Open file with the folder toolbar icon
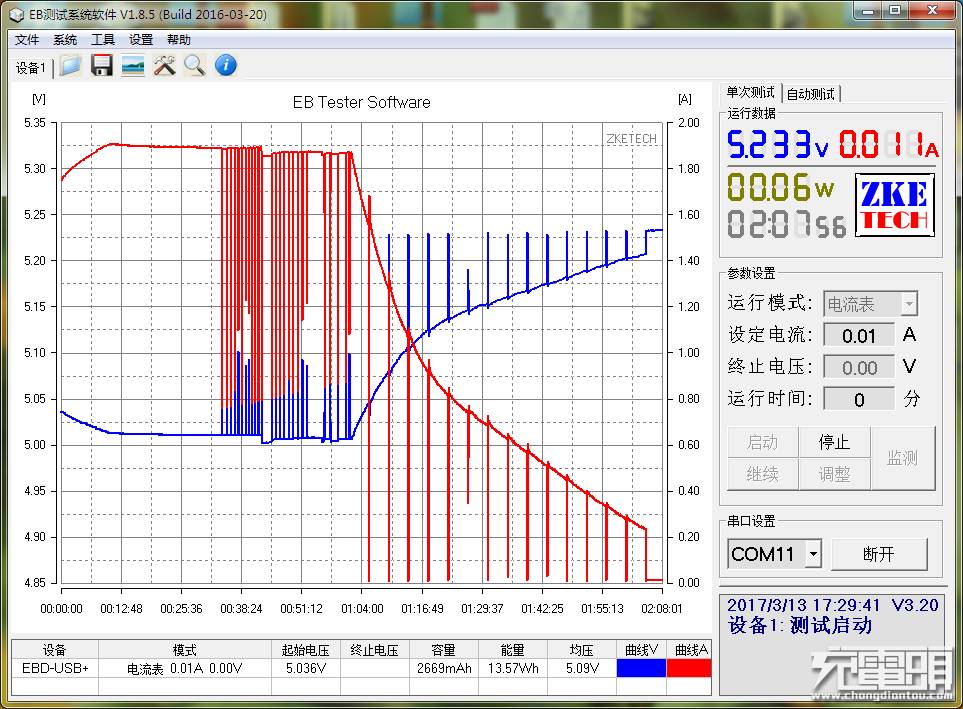963x709 pixels. 70,65
